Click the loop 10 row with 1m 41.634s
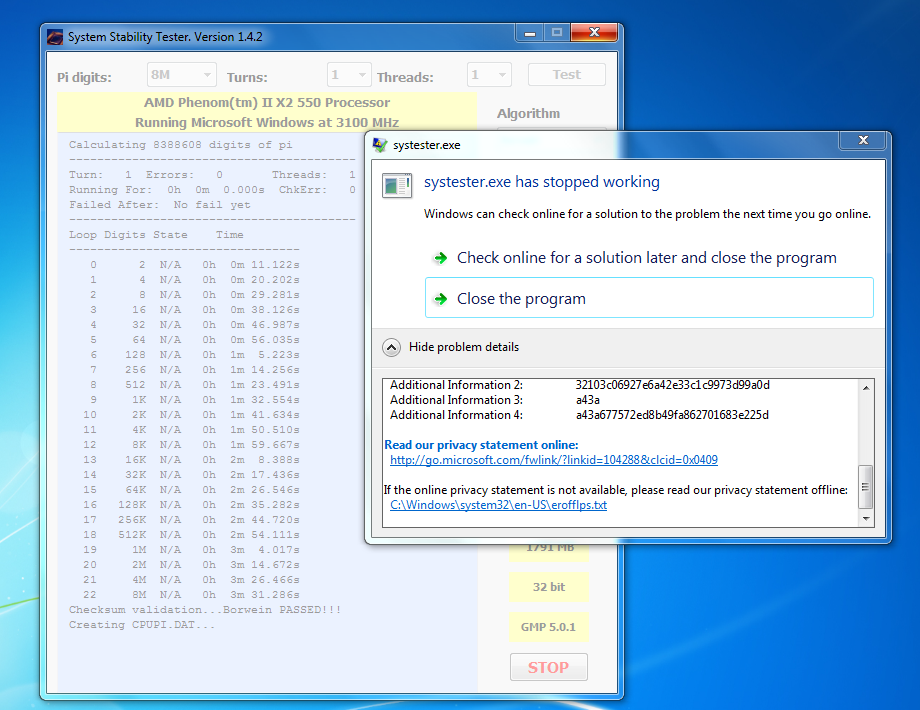The width and height of the screenshot is (920, 710). [191, 415]
